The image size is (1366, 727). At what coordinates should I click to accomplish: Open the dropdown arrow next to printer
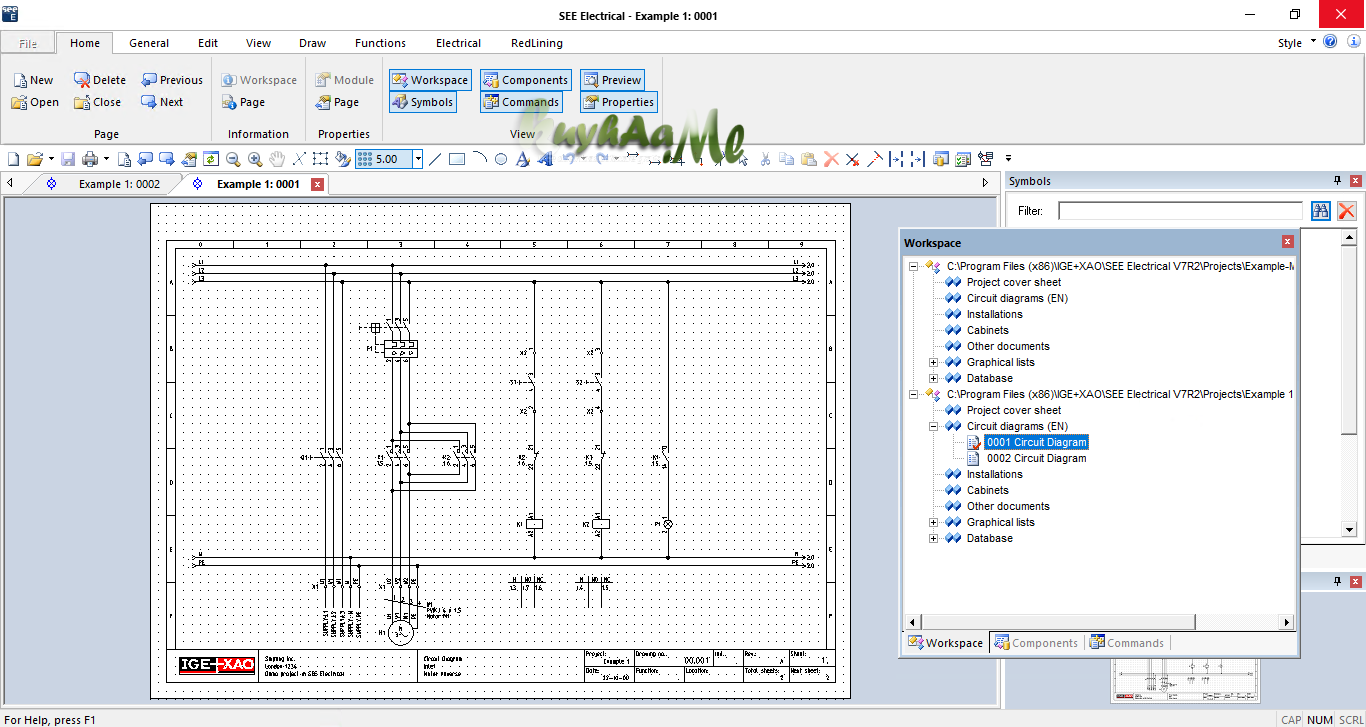[x=106, y=159]
